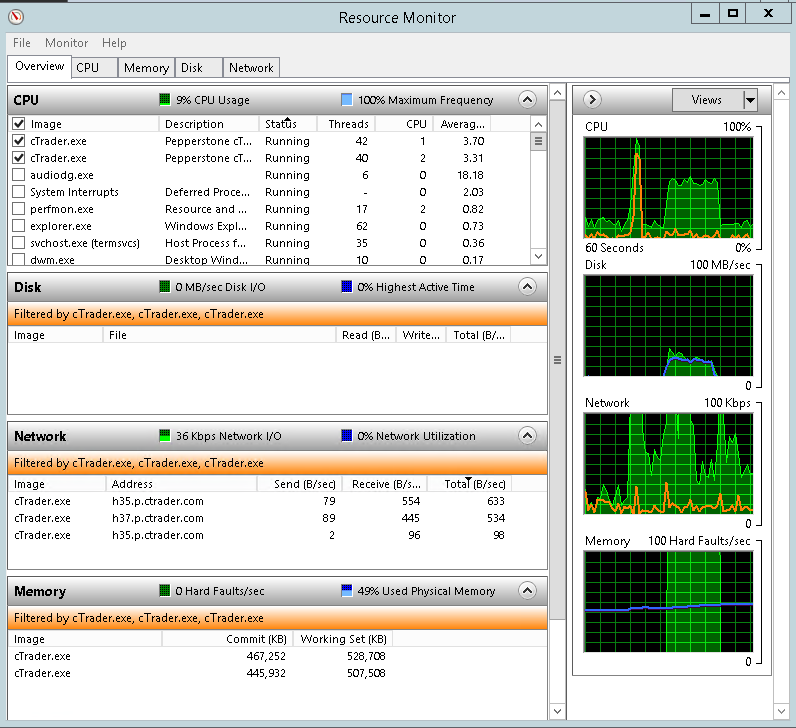The height and width of the screenshot is (728, 796).
Task: Click the Memory hard faults graph
Action: click(669, 602)
